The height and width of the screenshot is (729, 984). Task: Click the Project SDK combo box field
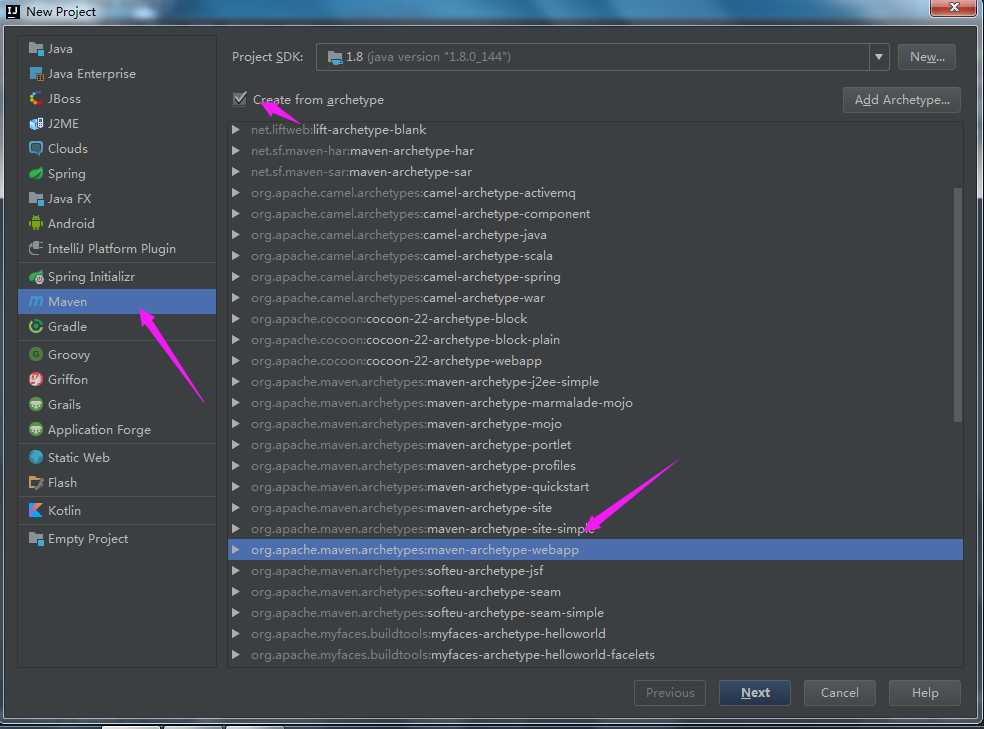point(602,57)
